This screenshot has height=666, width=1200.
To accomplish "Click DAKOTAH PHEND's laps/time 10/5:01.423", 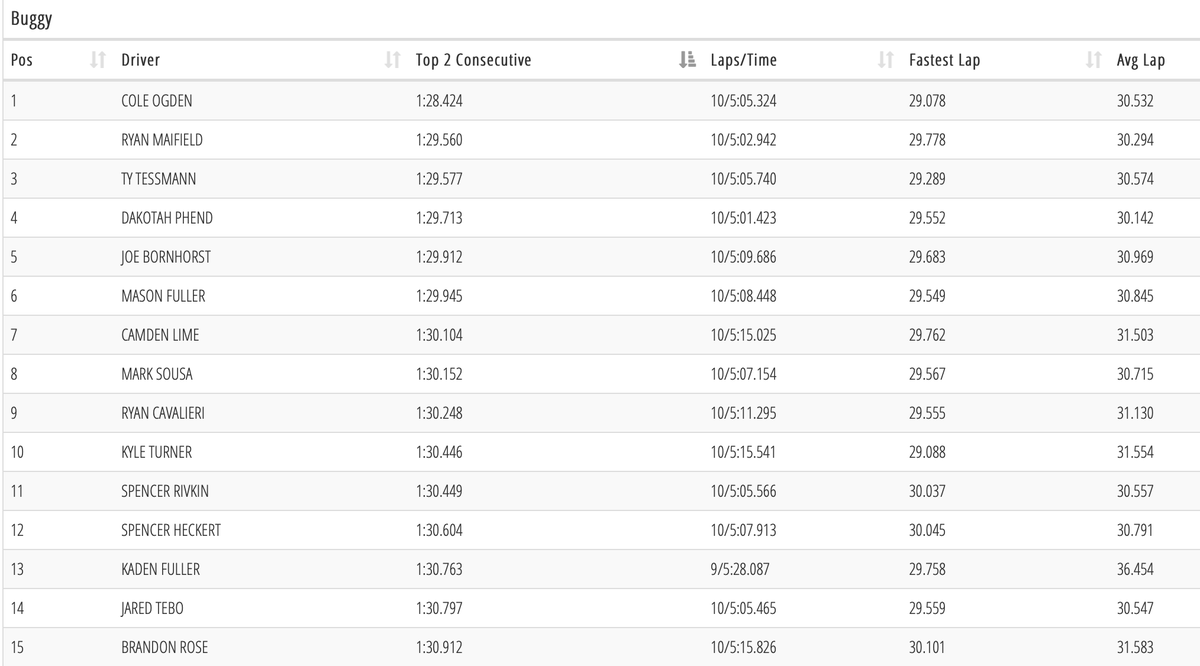I will pos(742,218).
